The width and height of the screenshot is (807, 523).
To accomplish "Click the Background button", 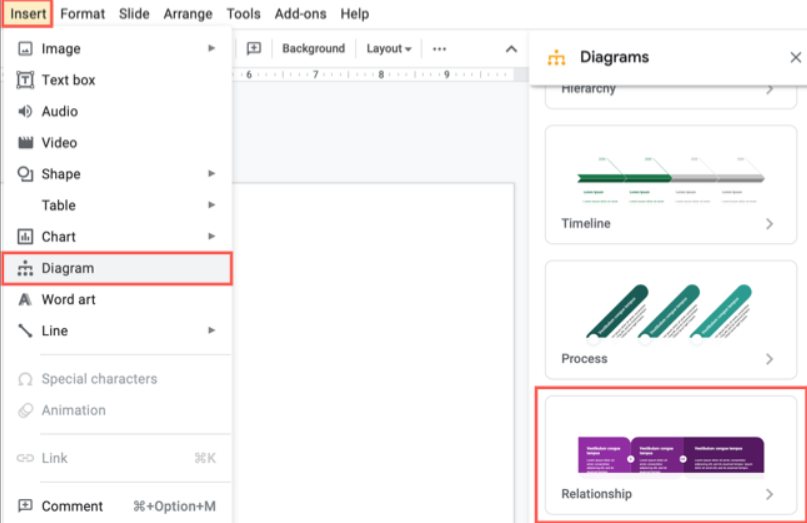I will point(313,49).
